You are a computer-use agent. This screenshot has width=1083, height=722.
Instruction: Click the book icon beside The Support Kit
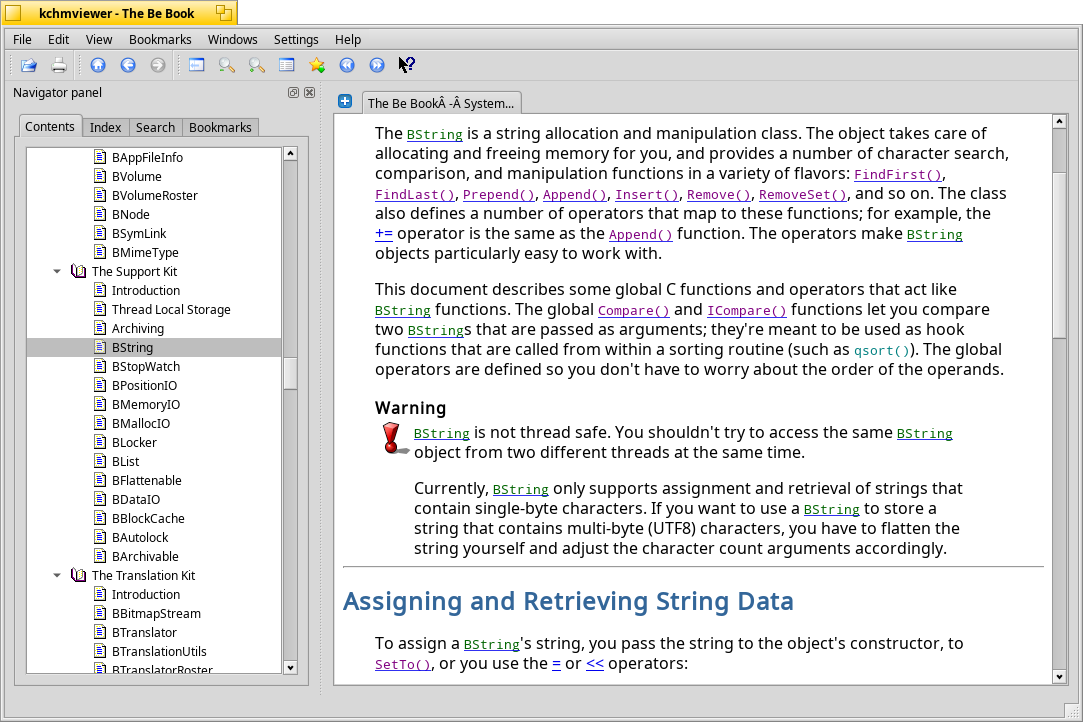tap(78, 272)
